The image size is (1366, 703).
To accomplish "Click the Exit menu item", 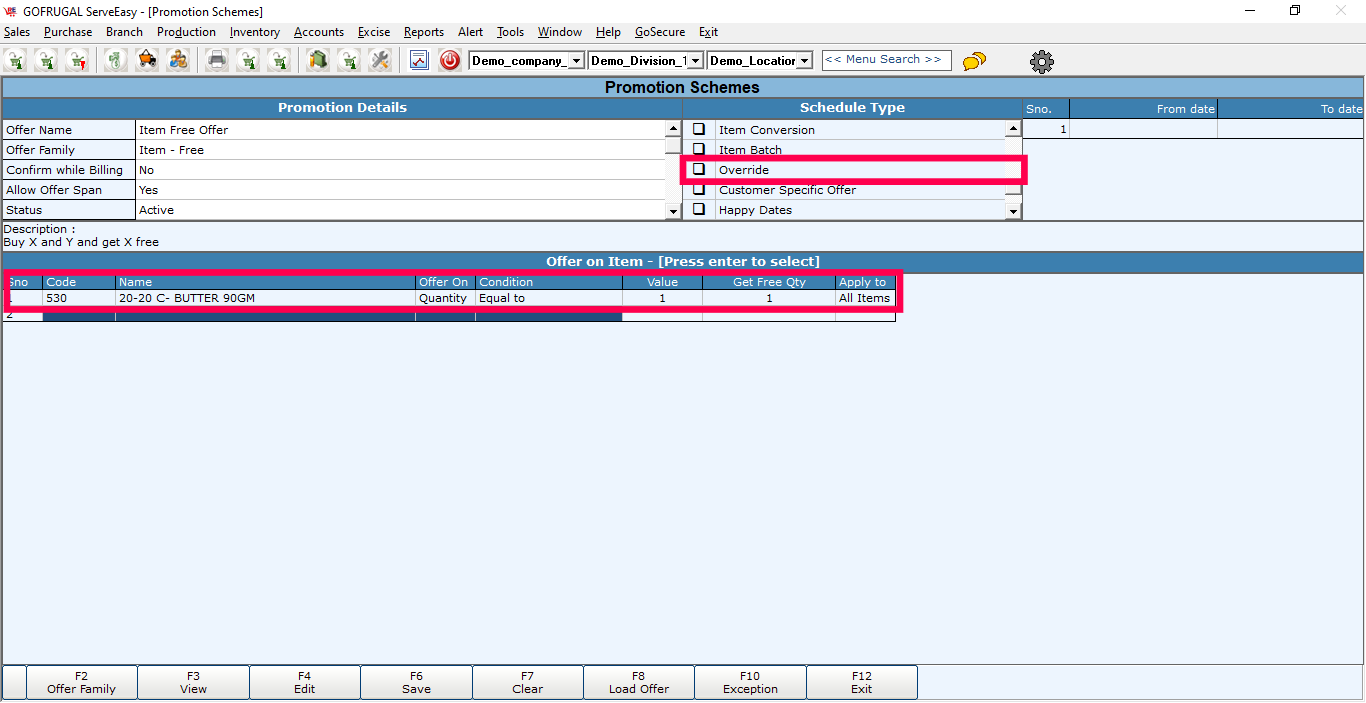I will [708, 32].
